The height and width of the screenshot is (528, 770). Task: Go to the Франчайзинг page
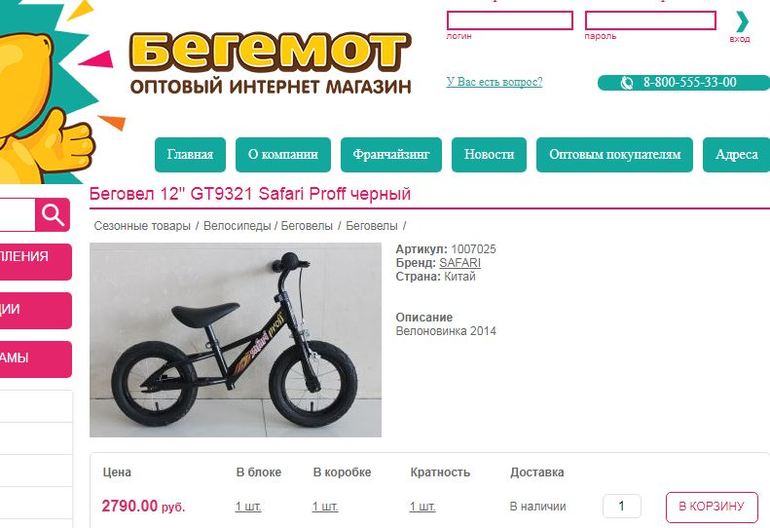(391, 155)
